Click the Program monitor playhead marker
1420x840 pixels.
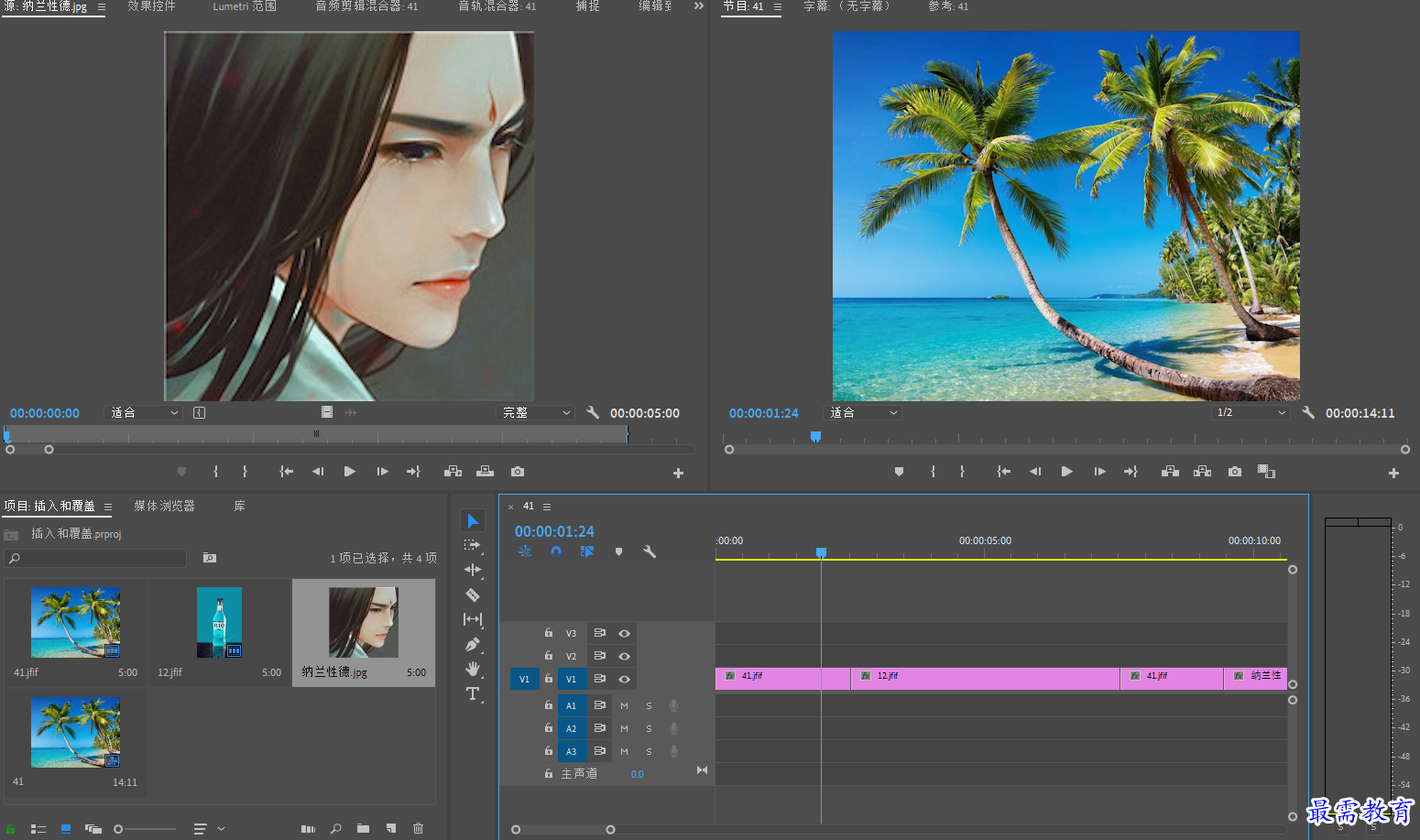pyautogui.click(x=815, y=436)
